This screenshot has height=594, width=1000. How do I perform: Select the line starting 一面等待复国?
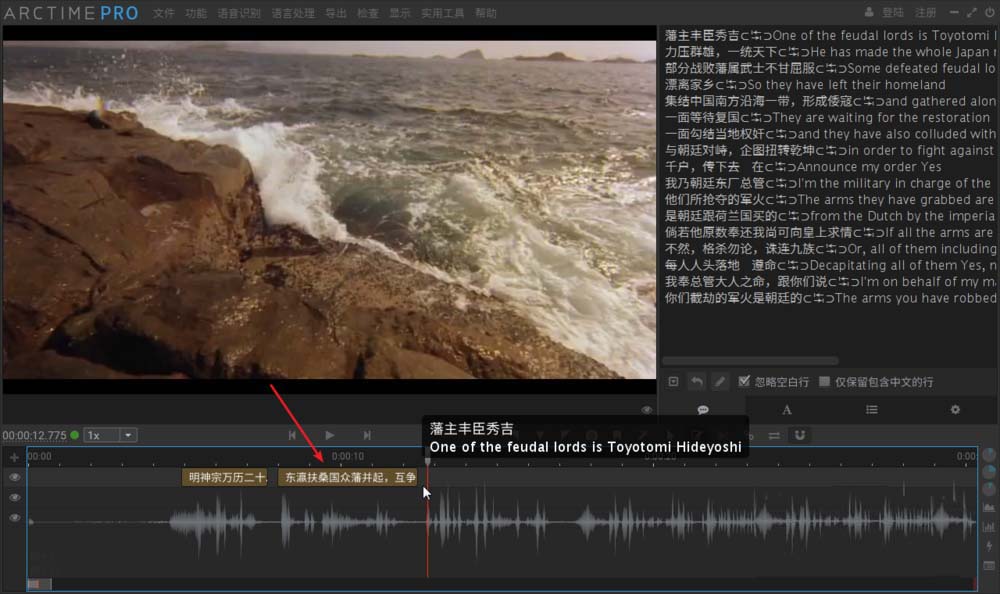coord(830,117)
